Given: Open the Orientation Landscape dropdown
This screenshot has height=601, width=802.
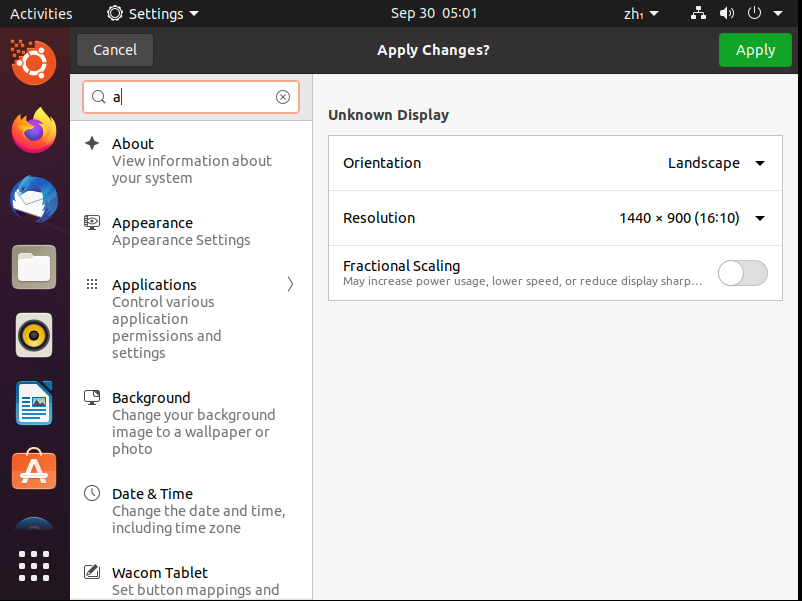Looking at the screenshot, I should pos(716,163).
